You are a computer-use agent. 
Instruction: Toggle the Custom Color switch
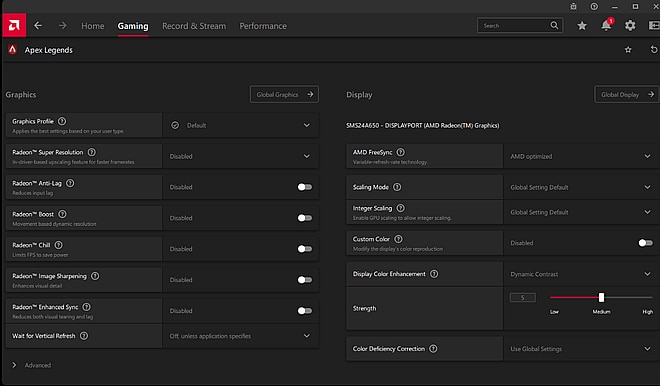pyautogui.click(x=646, y=243)
